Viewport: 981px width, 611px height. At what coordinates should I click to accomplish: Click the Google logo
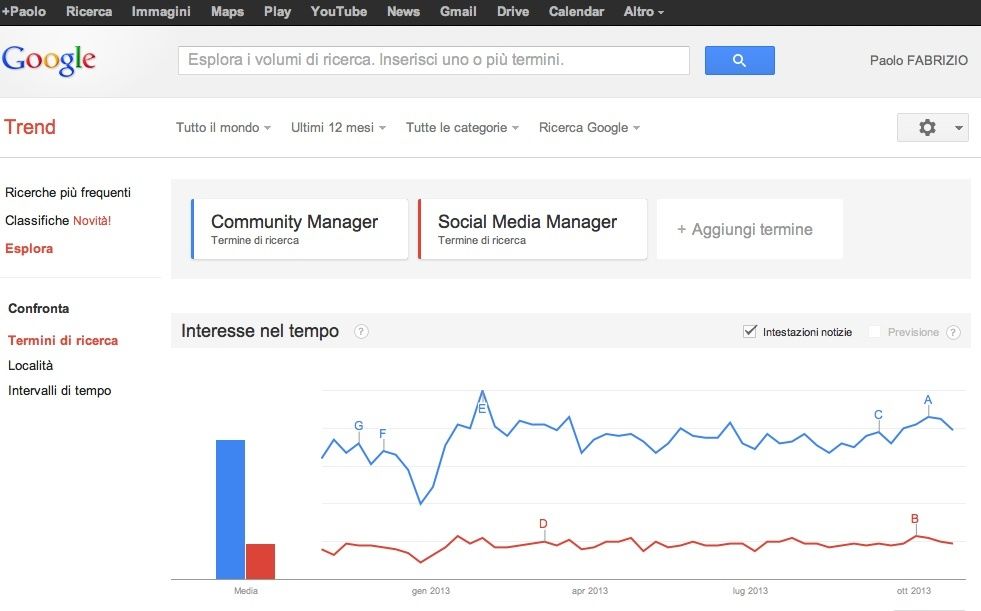click(x=49, y=60)
